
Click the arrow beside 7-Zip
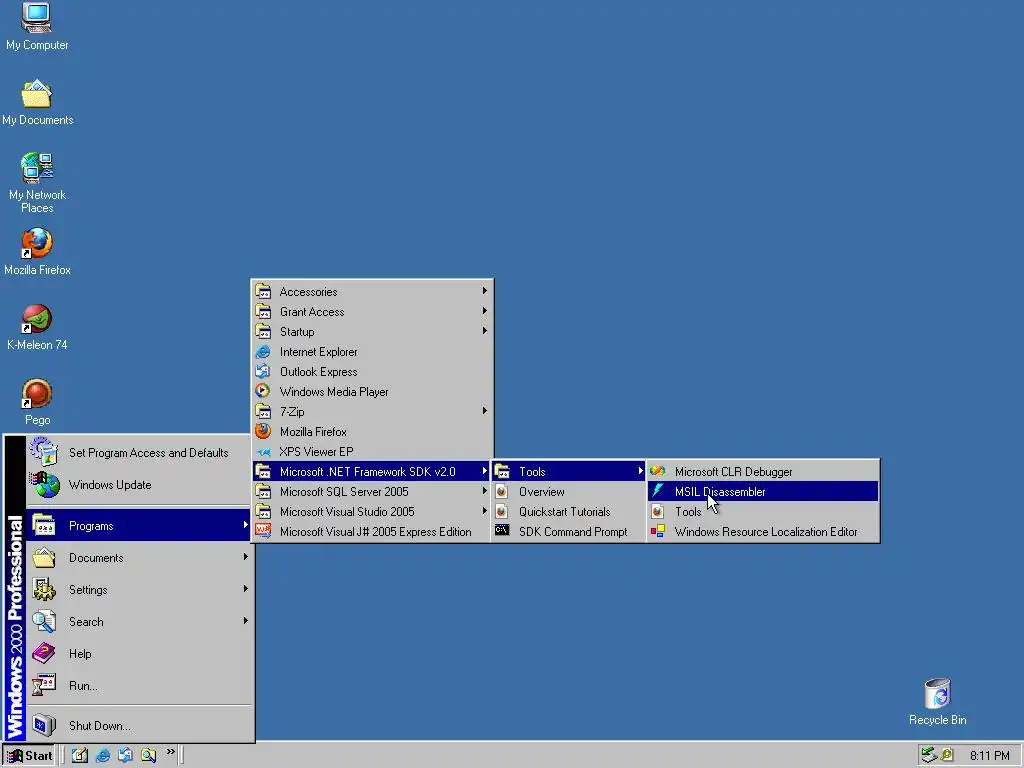485,411
